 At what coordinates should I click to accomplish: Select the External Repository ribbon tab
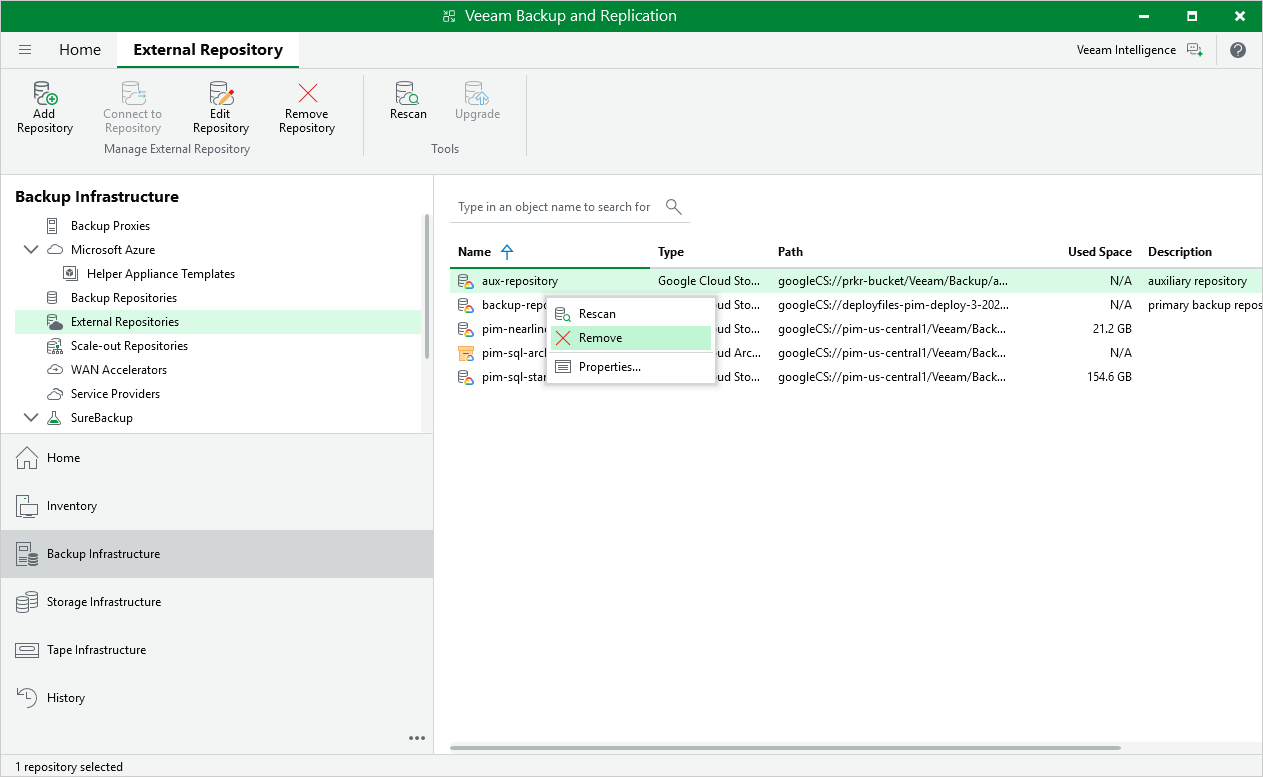[208, 50]
